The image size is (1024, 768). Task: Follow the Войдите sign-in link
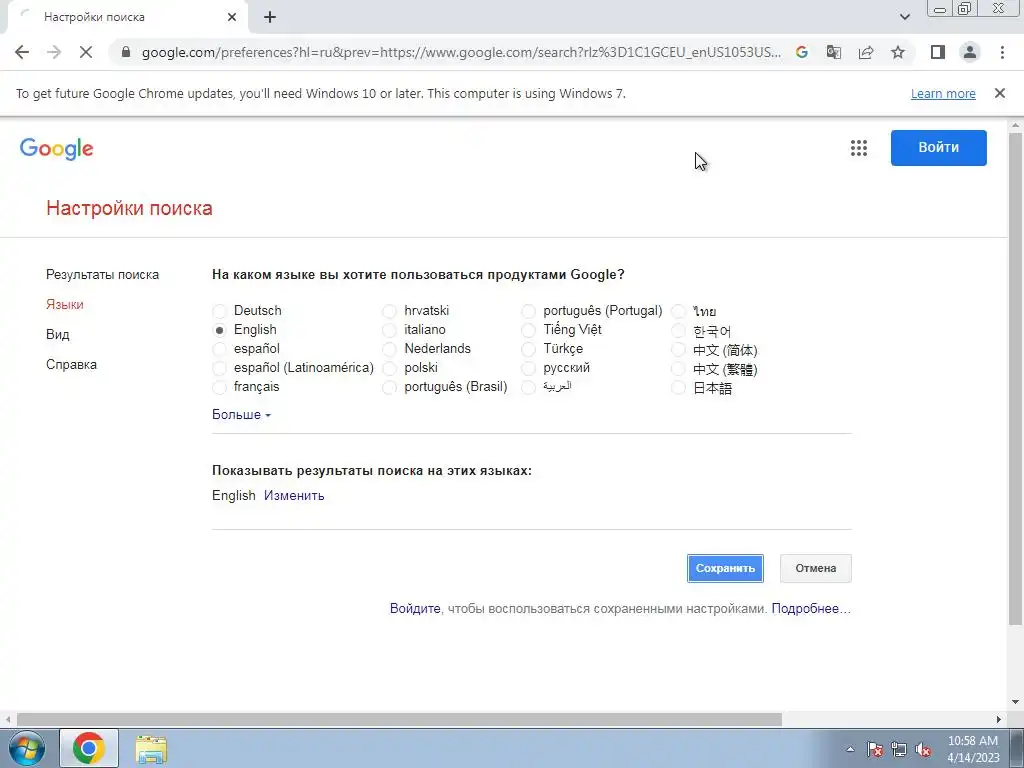click(415, 609)
